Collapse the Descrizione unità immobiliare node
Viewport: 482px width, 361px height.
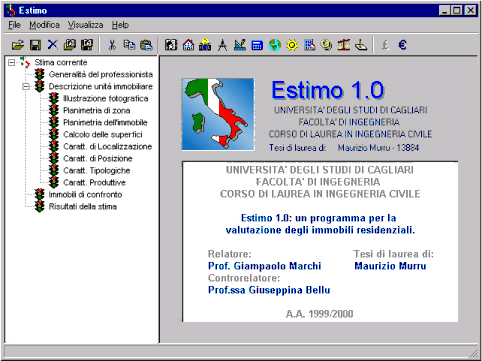26,87
